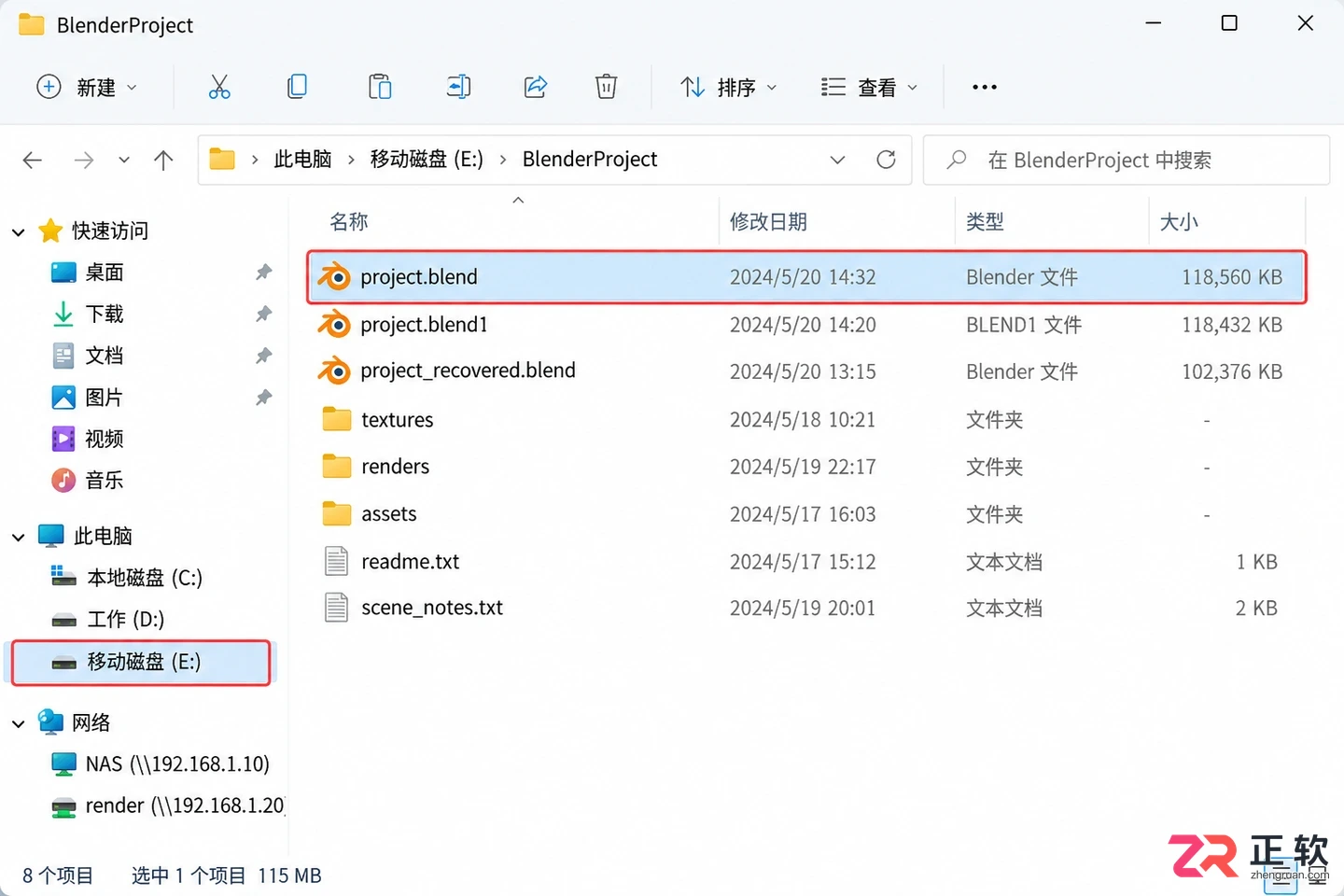Open the 排序 sort dropdown
1344x896 pixels.
729,87
